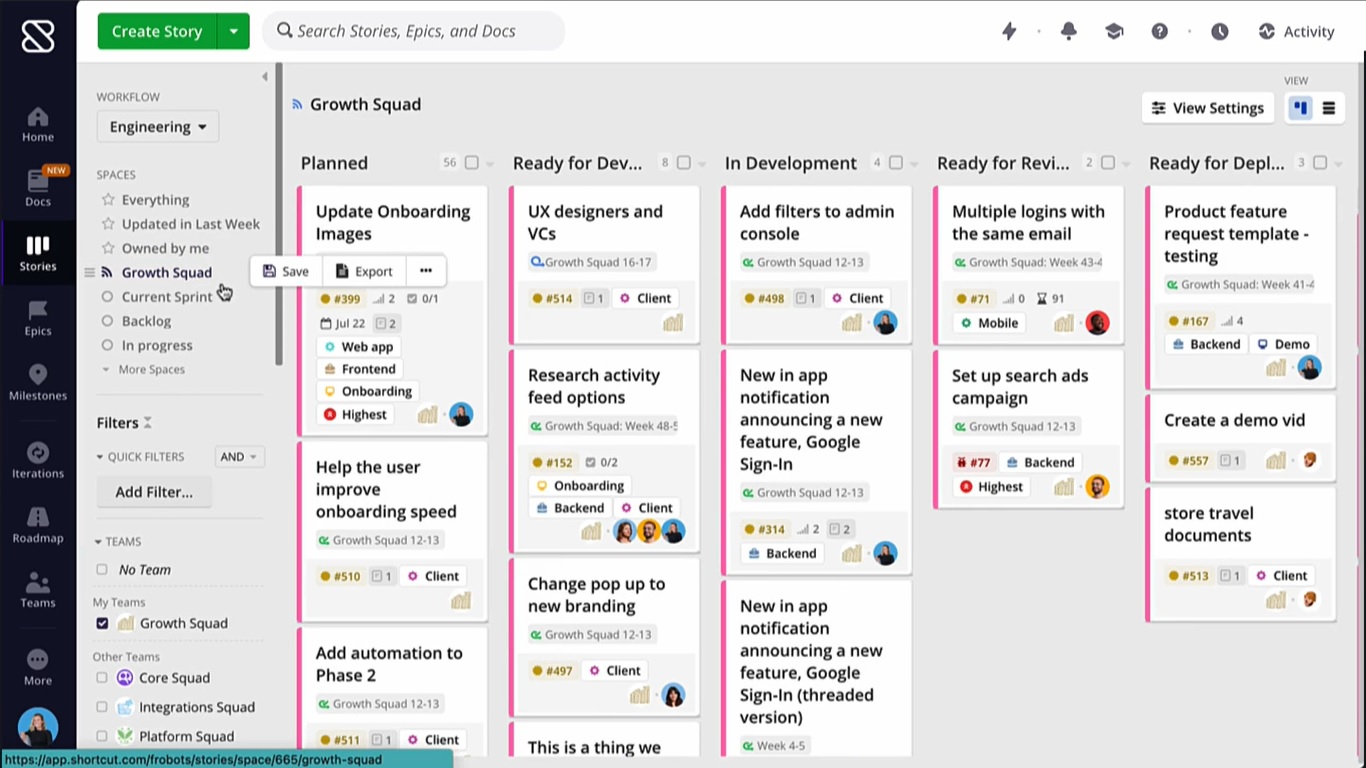1366x768 pixels.
Task: Open the Engineering workflow dropdown
Action: coord(157,126)
